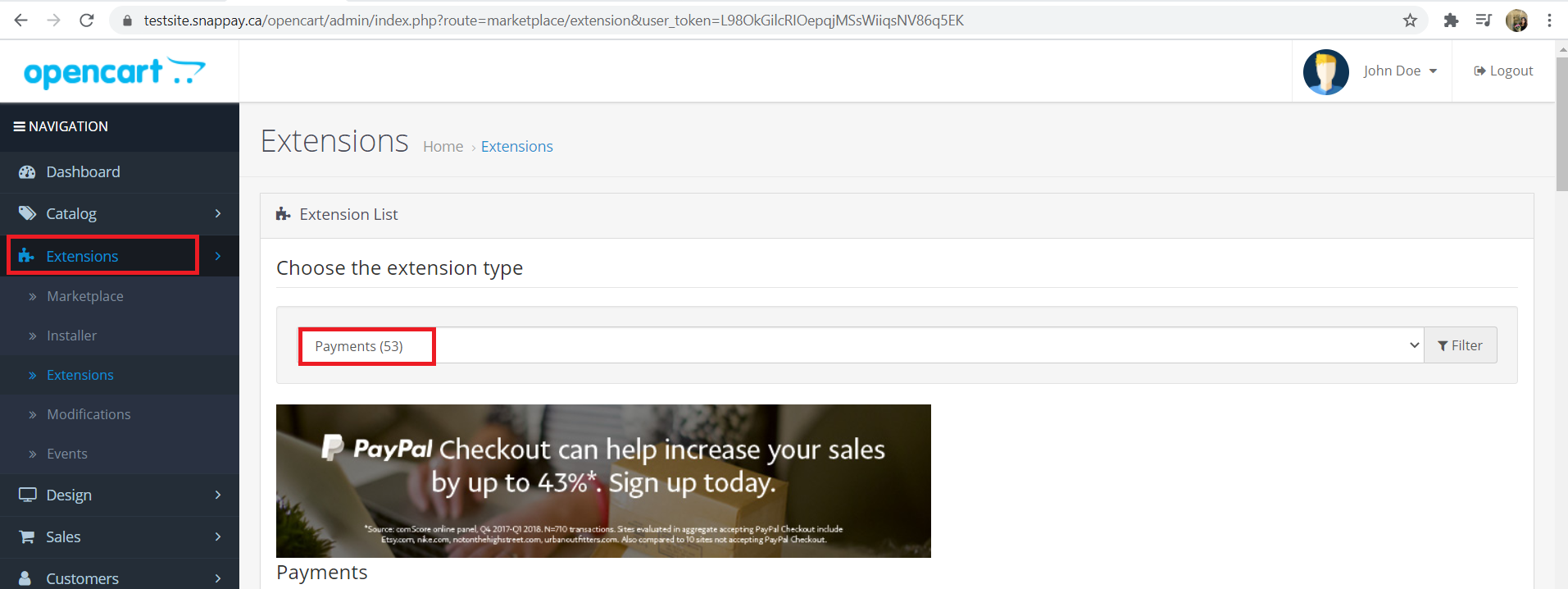Expand the Design menu chevron
1568x589 pixels.
[x=218, y=495]
